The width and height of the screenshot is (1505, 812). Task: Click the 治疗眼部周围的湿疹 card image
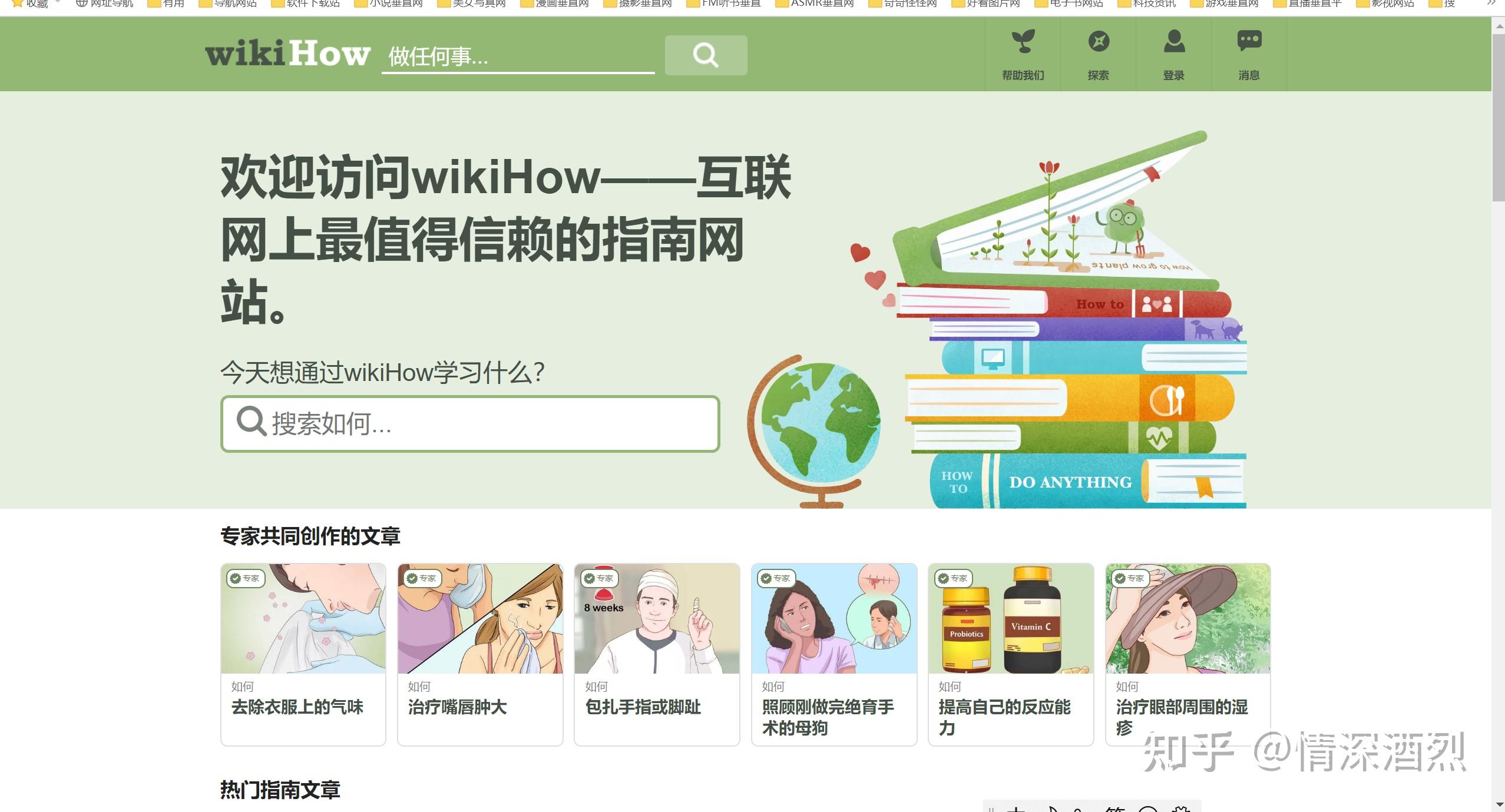pyautogui.click(x=1188, y=618)
